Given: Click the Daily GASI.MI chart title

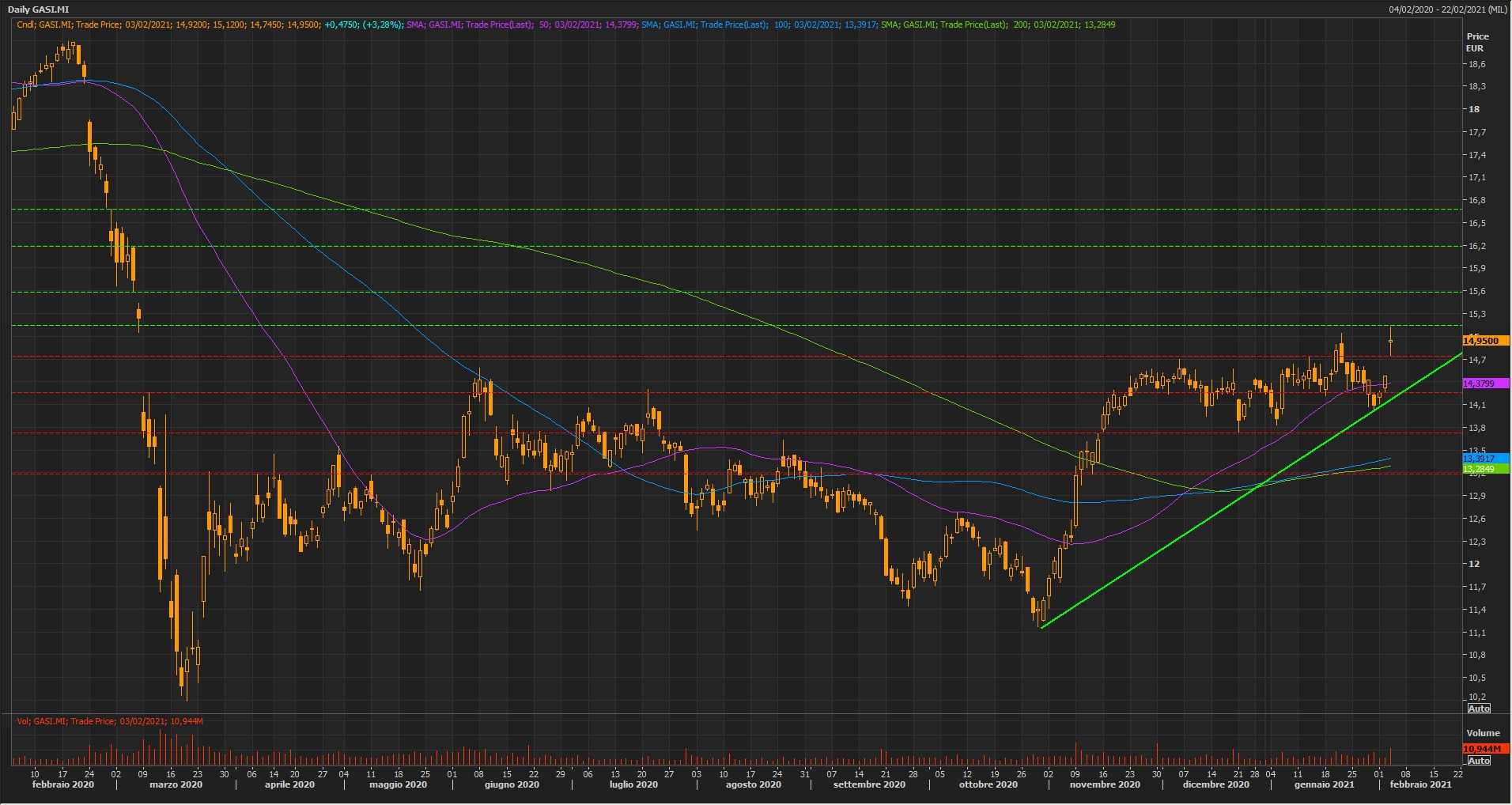Looking at the screenshot, I should click(38, 9).
